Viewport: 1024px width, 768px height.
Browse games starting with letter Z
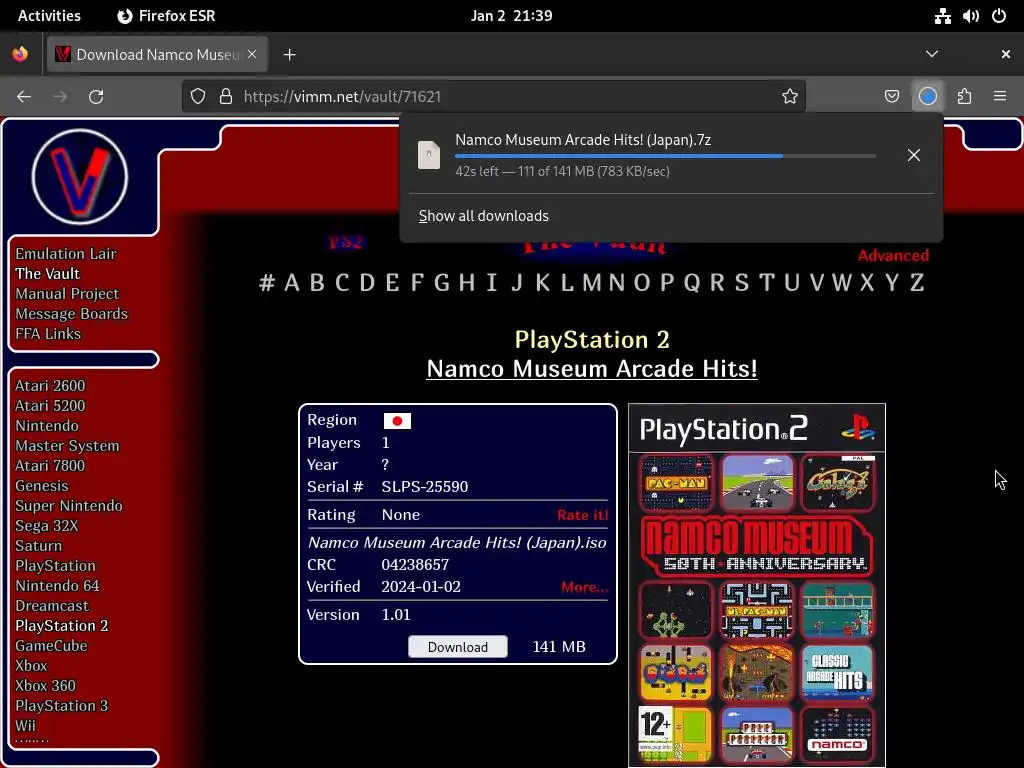pyautogui.click(x=917, y=283)
